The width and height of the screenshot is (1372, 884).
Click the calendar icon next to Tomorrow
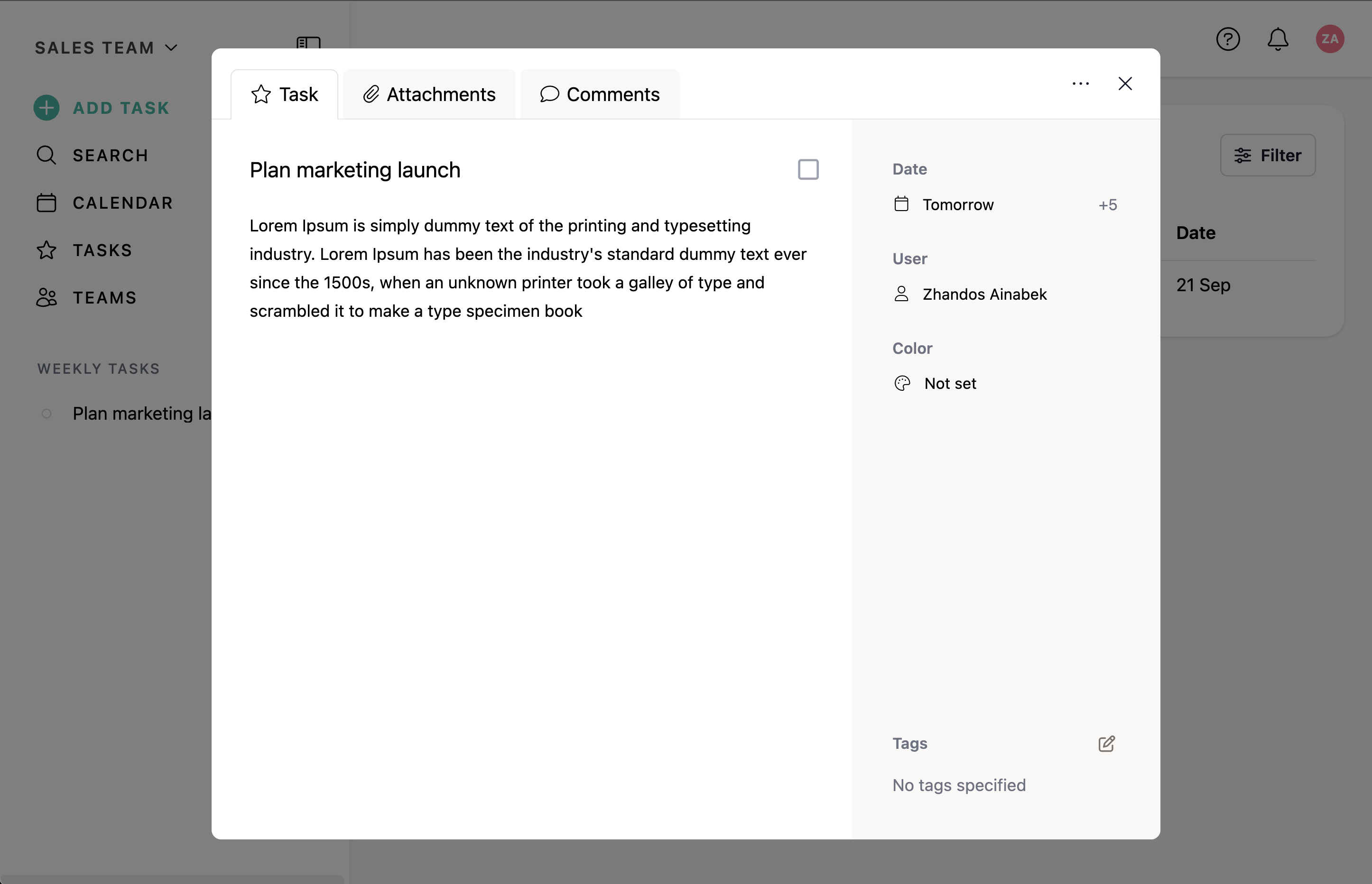pyautogui.click(x=901, y=204)
